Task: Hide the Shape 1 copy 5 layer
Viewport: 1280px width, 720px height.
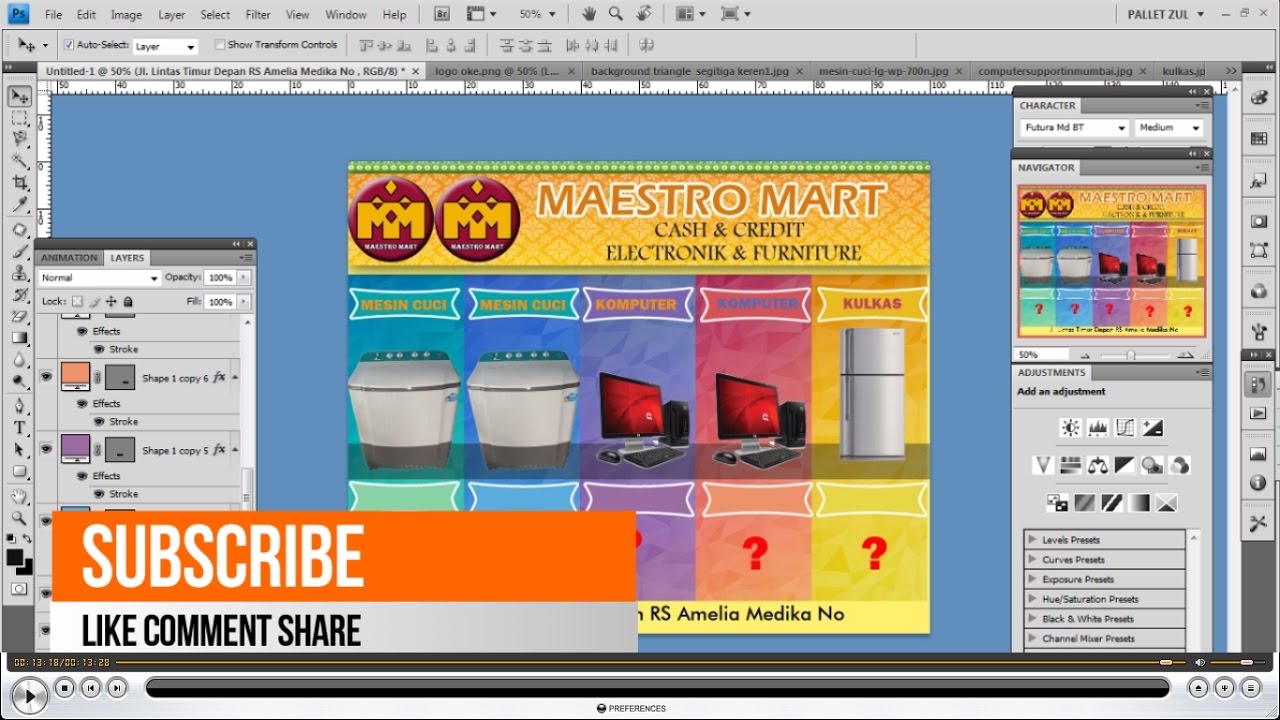Action: [46, 449]
